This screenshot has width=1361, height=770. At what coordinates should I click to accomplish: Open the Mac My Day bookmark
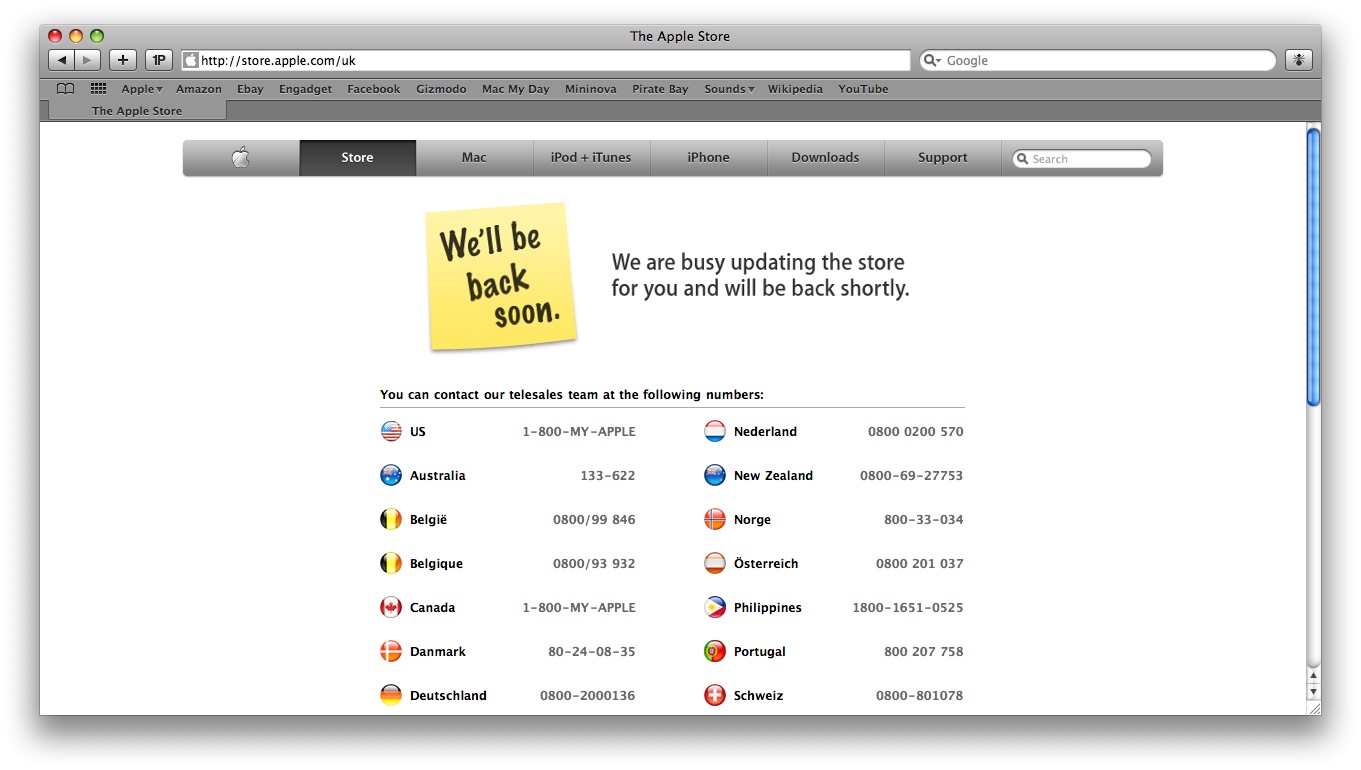(515, 89)
